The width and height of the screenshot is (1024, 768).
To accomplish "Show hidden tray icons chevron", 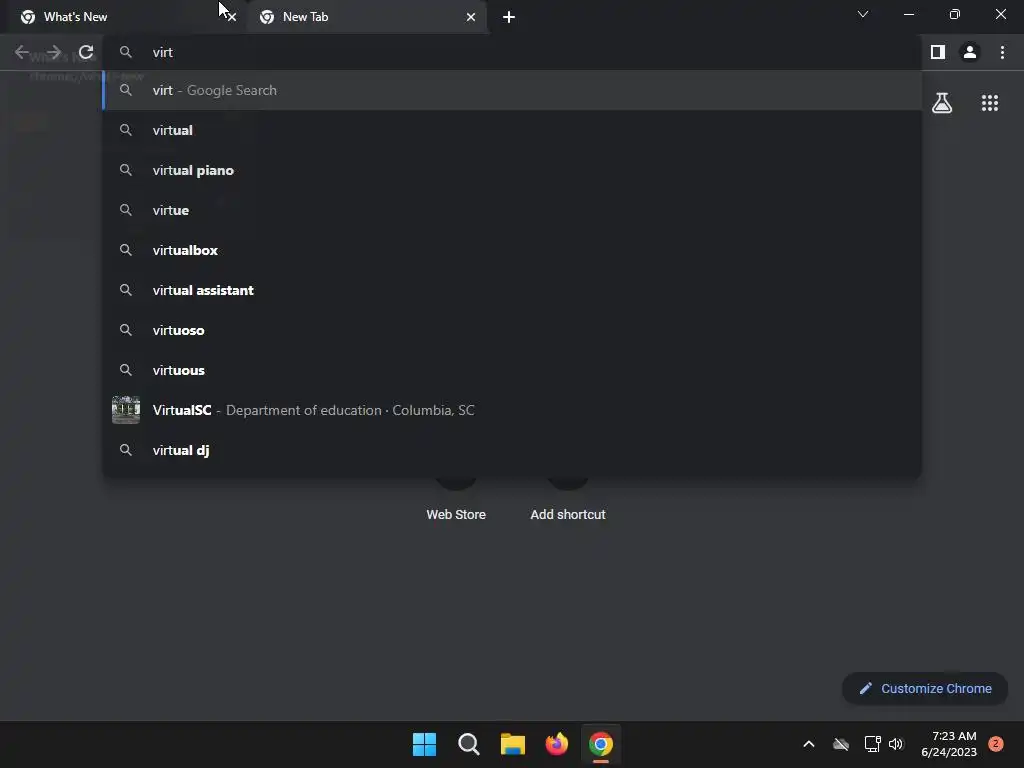I will point(808,744).
